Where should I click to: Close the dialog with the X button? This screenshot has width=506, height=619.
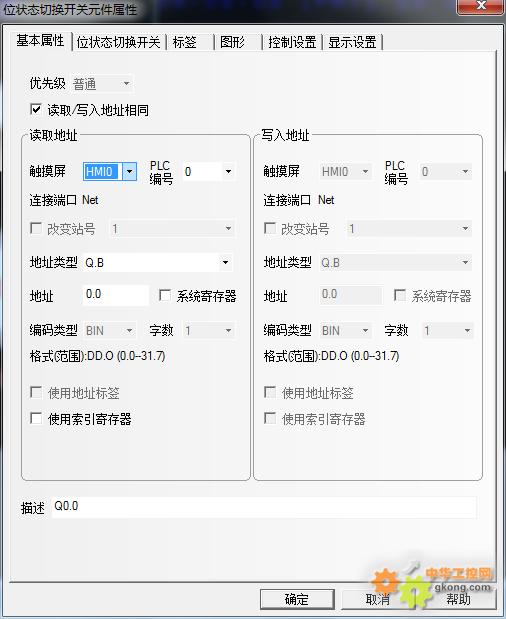coord(480,6)
